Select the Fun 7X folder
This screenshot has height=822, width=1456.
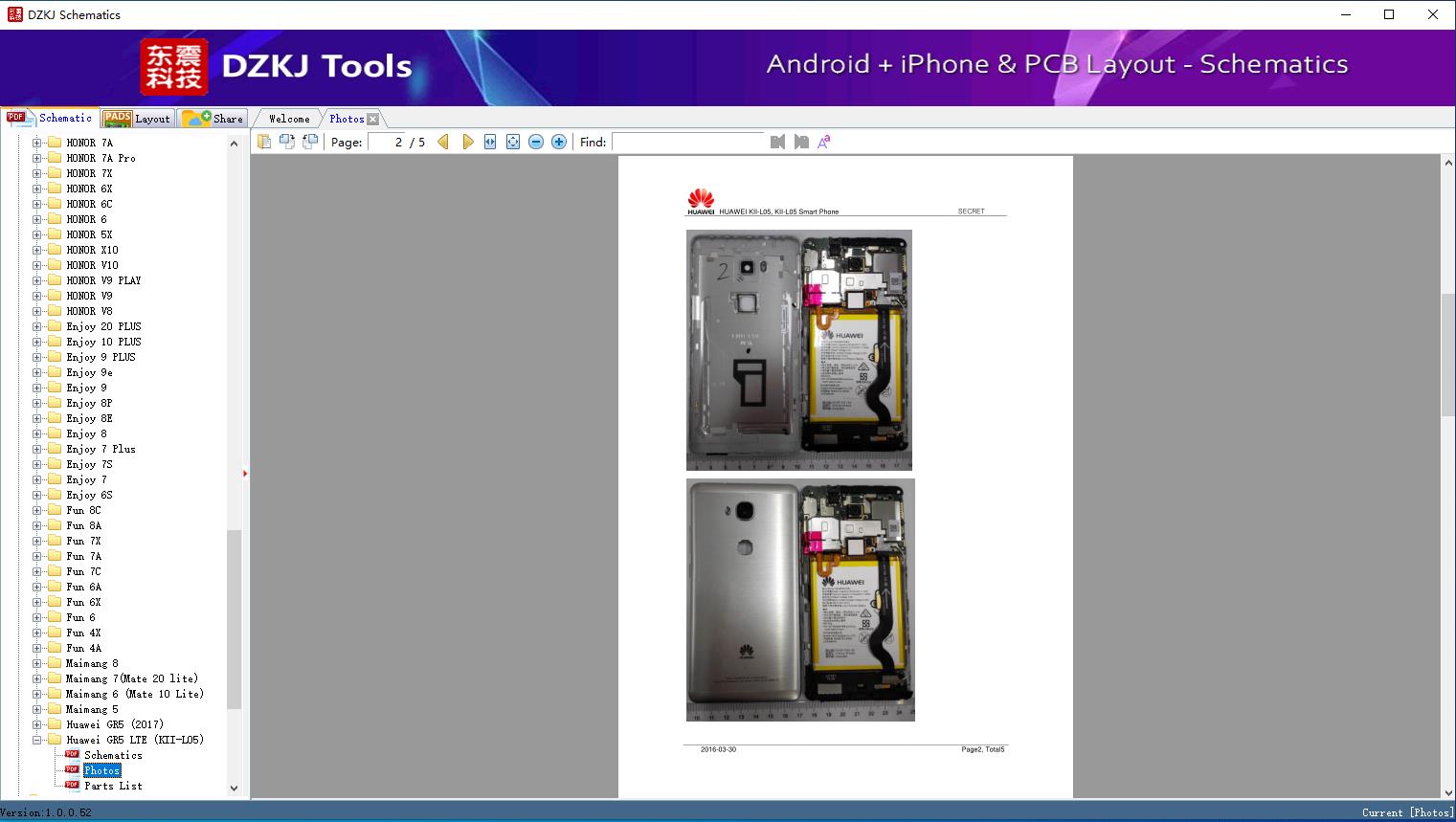tap(83, 541)
